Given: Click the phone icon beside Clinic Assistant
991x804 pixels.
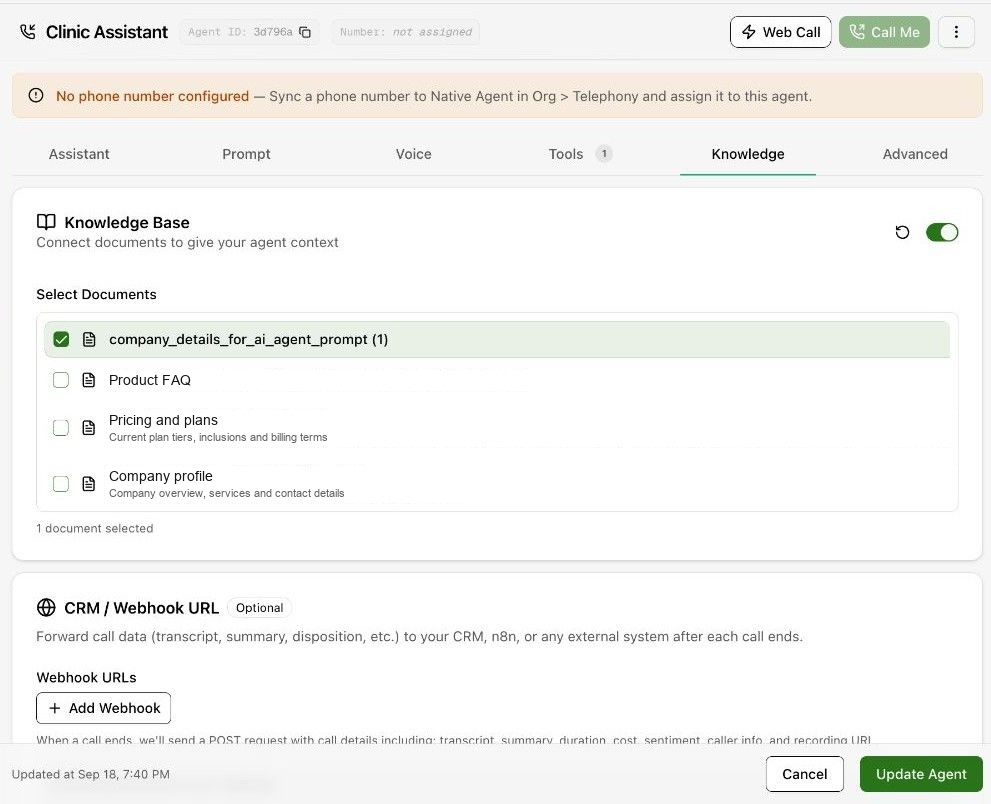Looking at the screenshot, I should pos(28,32).
